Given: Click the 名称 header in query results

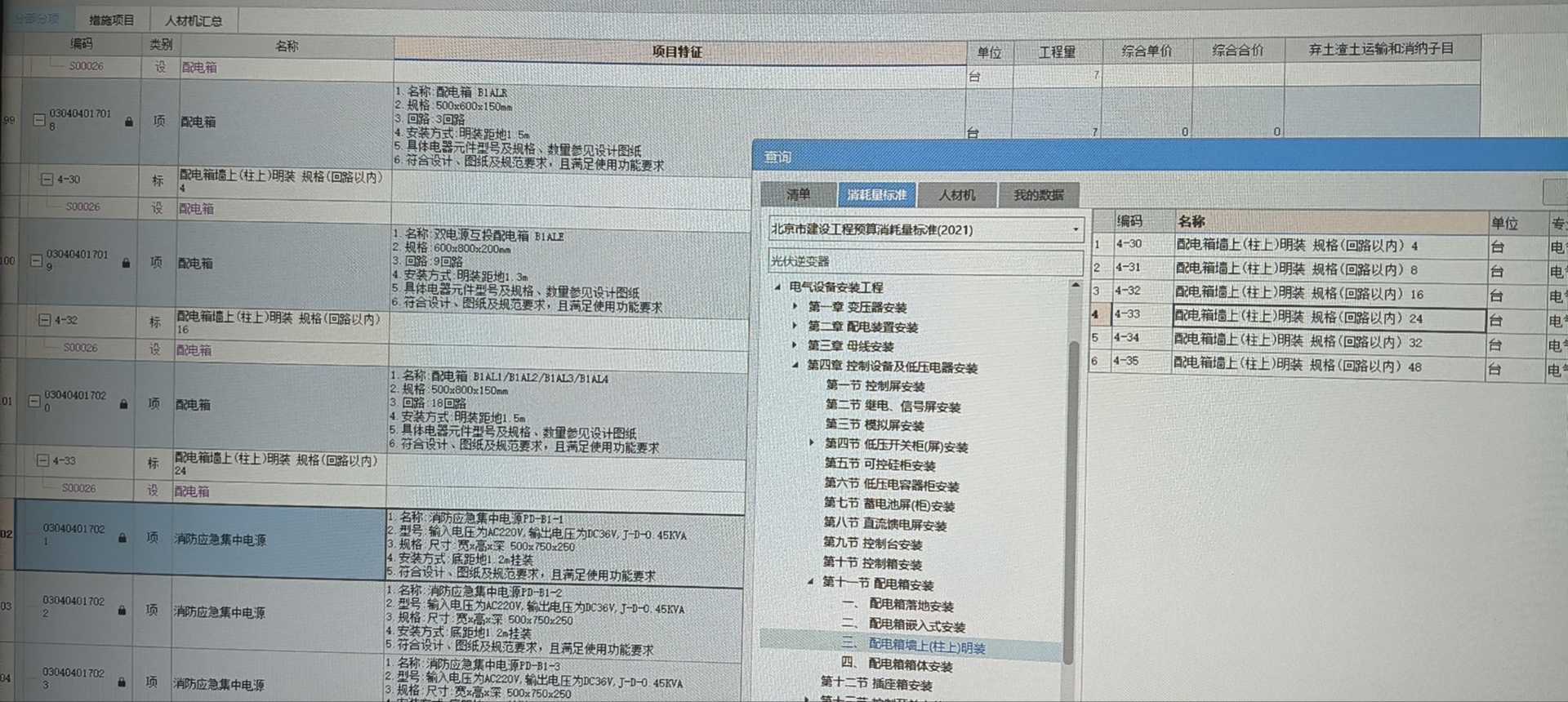Looking at the screenshot, I should click(x=1330, y=221).
